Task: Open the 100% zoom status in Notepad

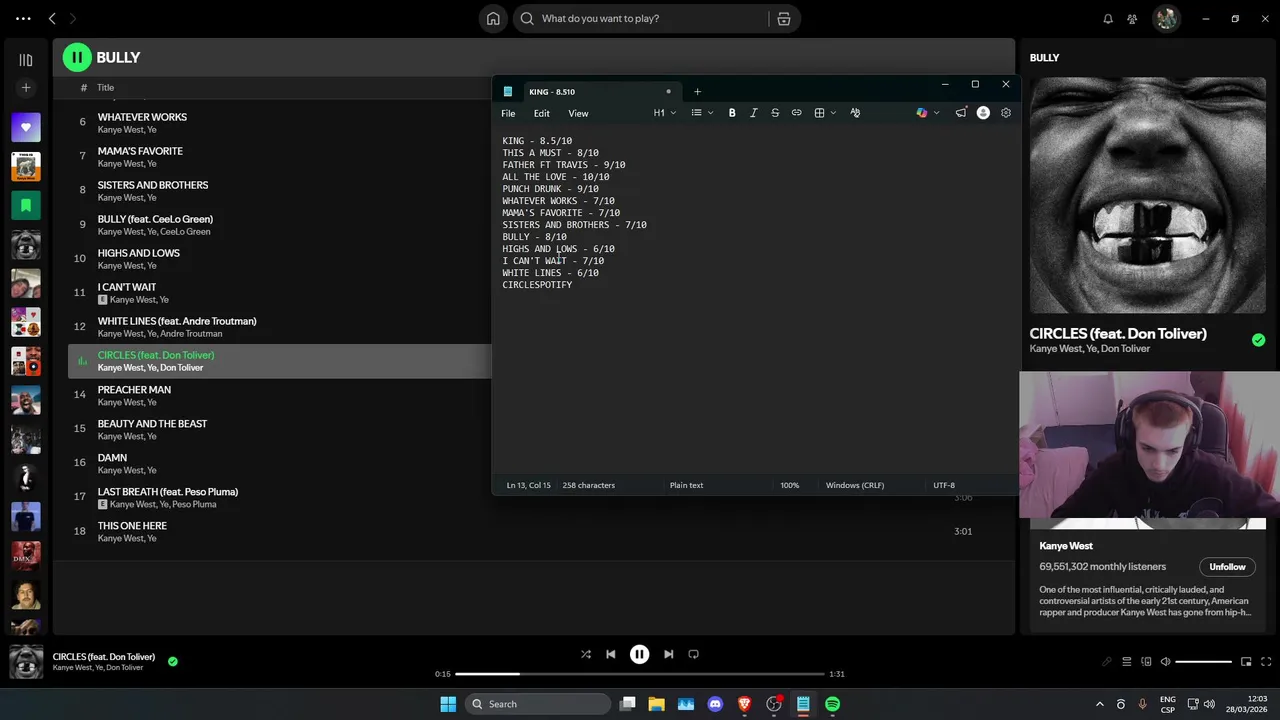Action: pyautogui.click(x=790, y=485)
